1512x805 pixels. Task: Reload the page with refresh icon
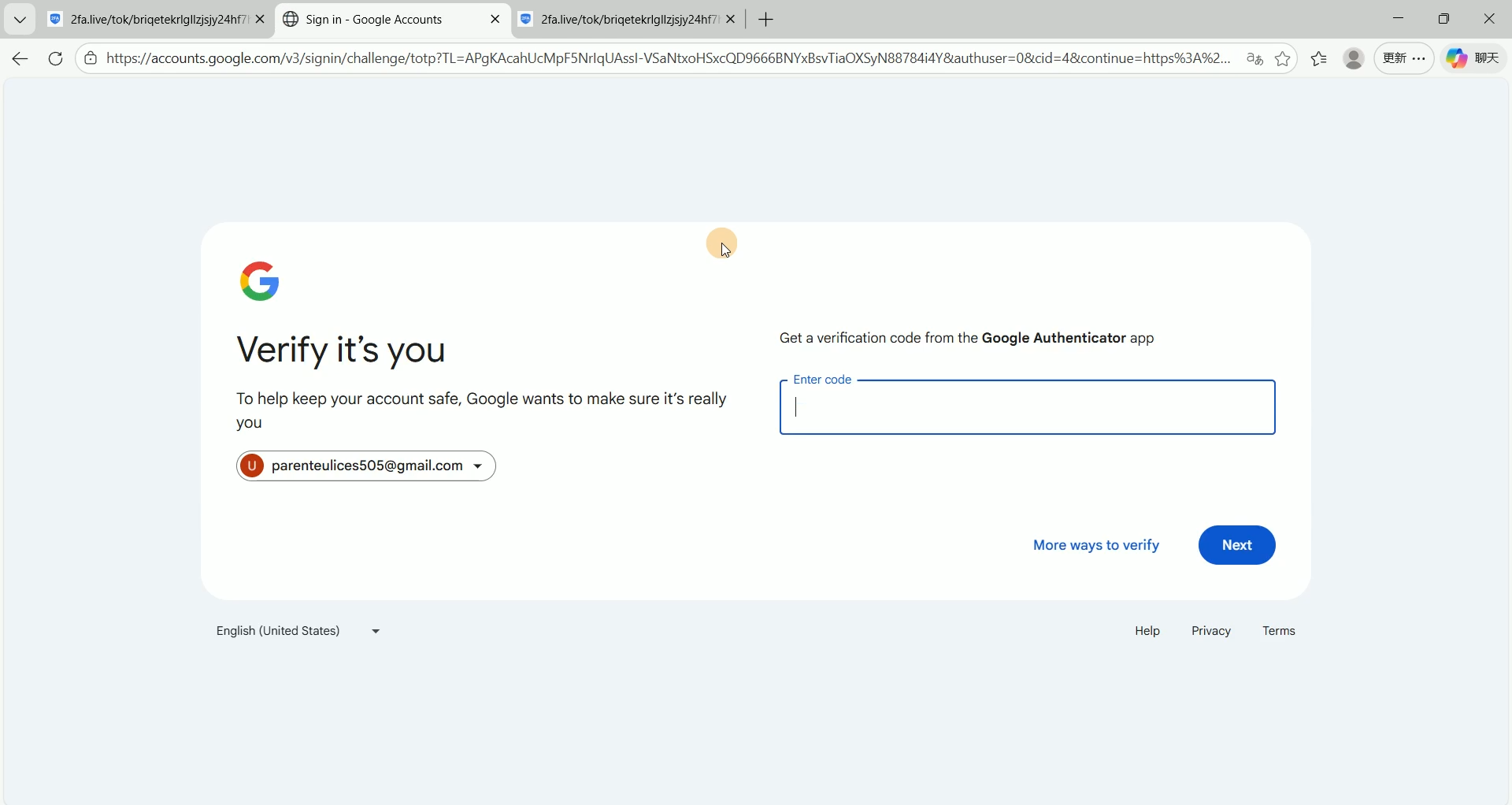click(55, 59)
